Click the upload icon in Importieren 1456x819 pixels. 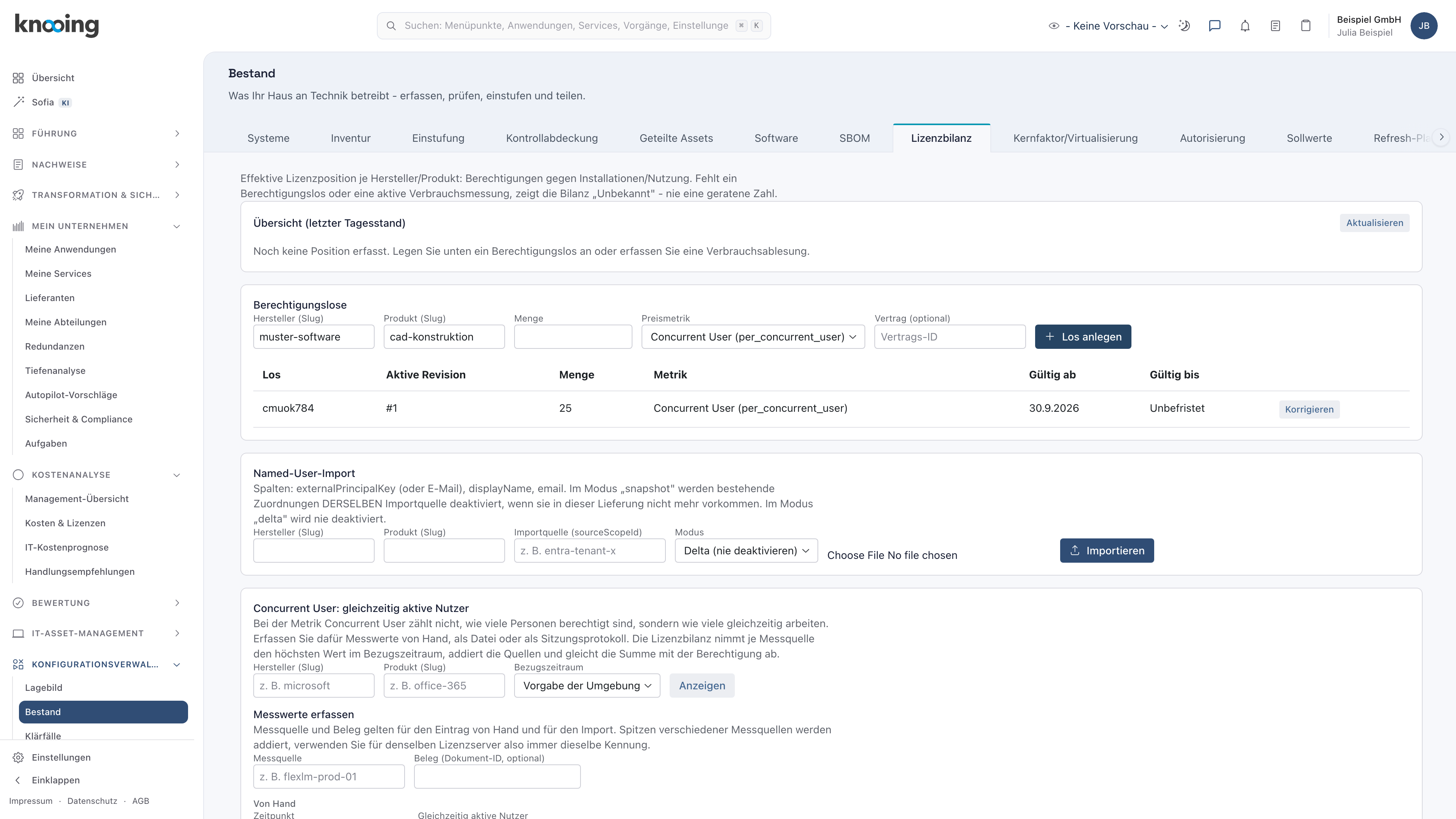(x=1075, y=550)
